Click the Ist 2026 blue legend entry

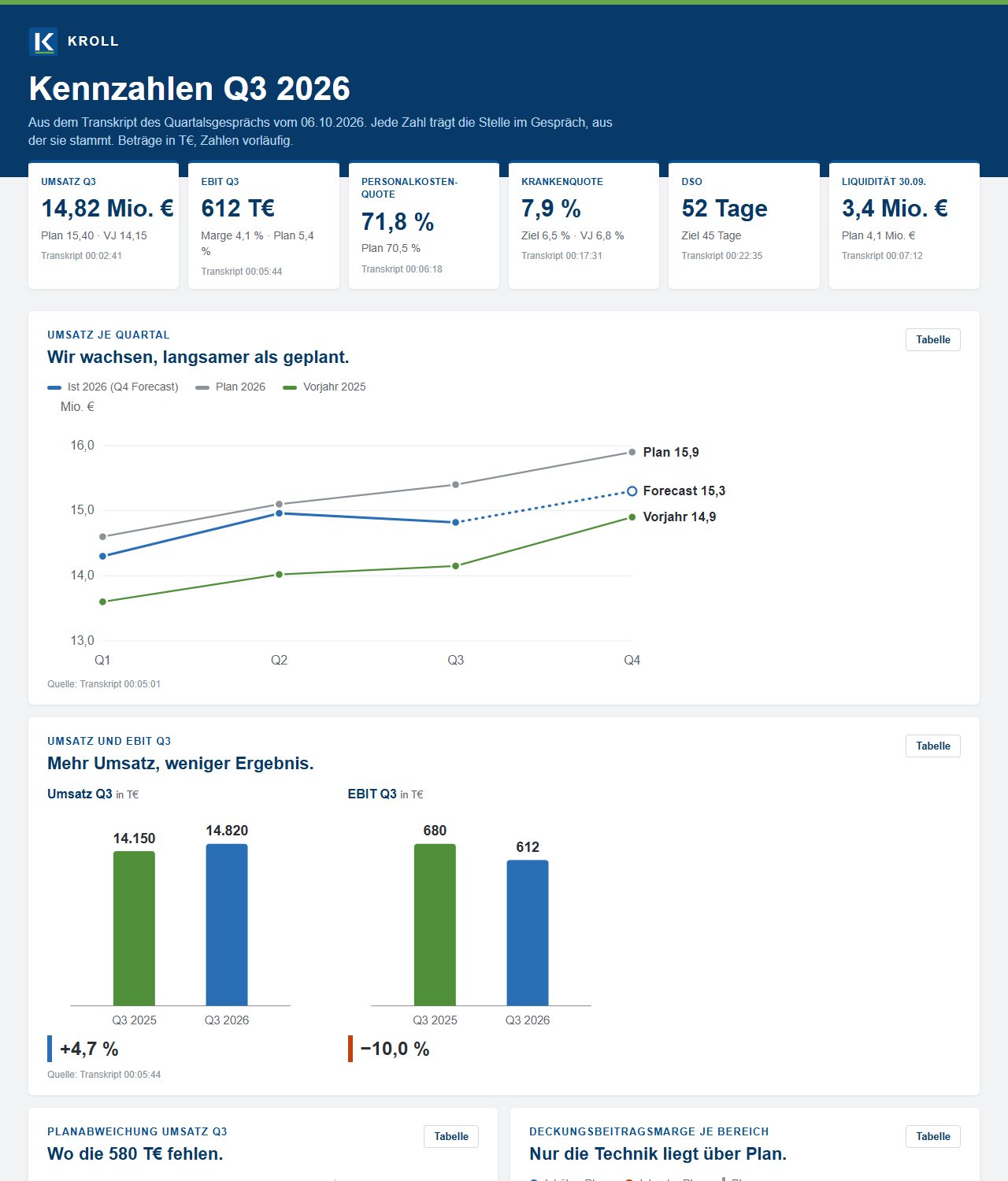[x=113, y=387]
